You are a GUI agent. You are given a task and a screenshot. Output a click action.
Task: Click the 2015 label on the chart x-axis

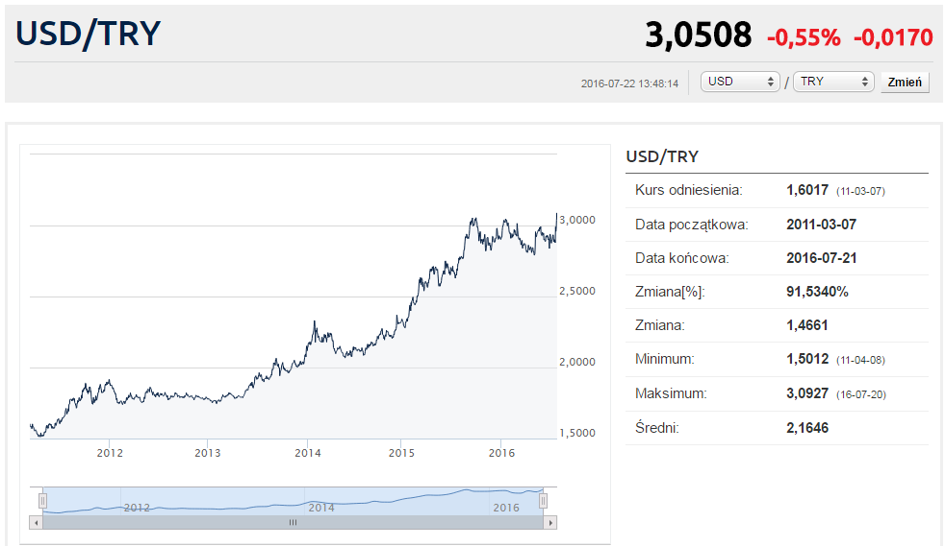click(x=400, y=453)
